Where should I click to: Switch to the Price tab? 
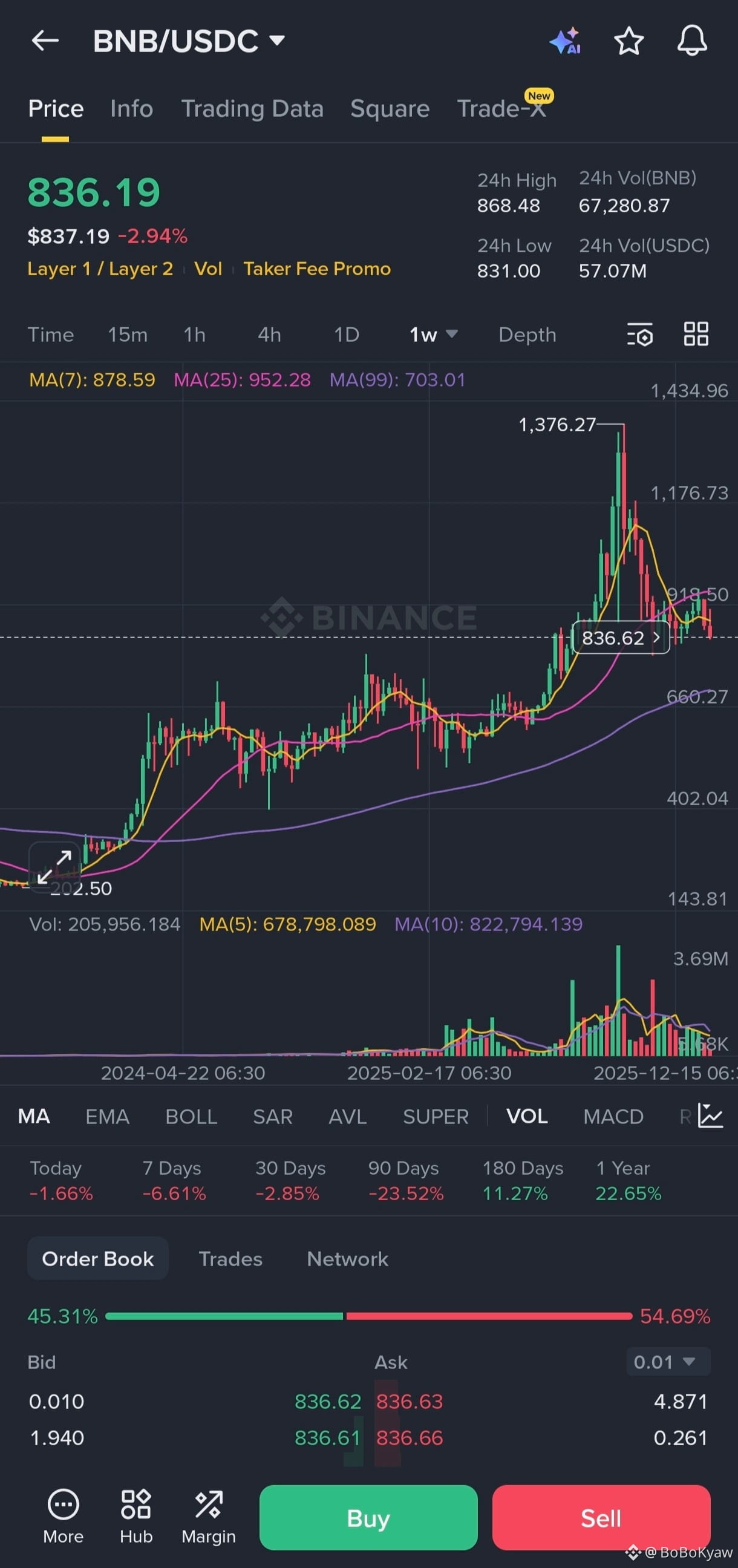[x=56, y=108]
